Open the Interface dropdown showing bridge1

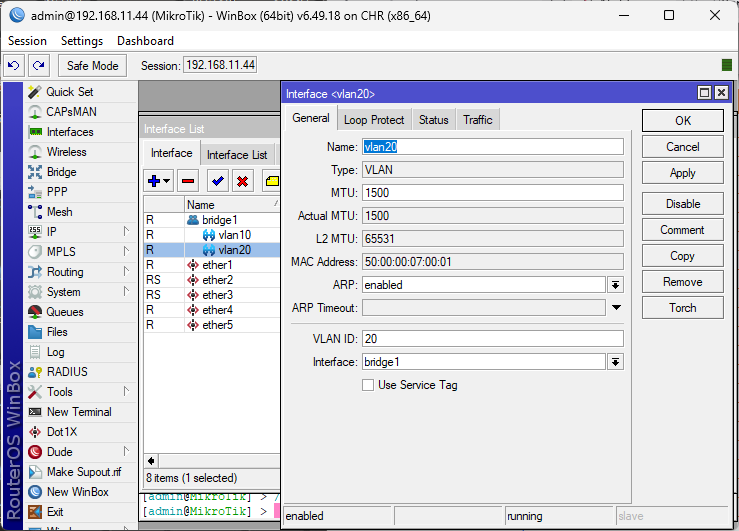click(x=615, y=362)
